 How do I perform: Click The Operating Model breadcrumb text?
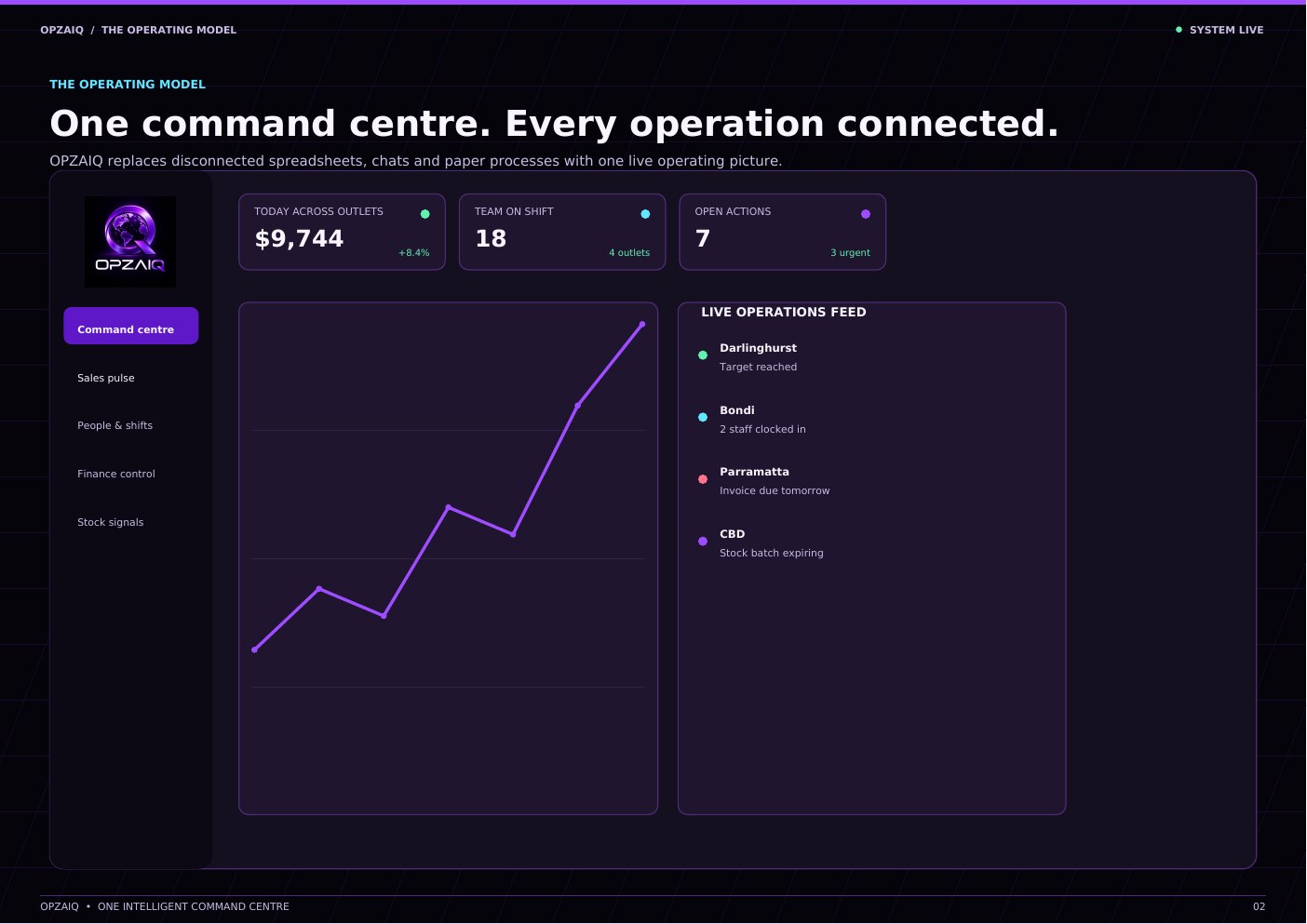pyautogui.click(x=168, y=30)
